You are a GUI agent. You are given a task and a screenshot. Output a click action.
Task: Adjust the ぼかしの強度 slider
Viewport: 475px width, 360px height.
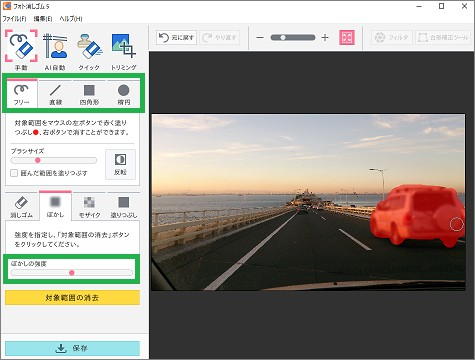coord(71,273)
